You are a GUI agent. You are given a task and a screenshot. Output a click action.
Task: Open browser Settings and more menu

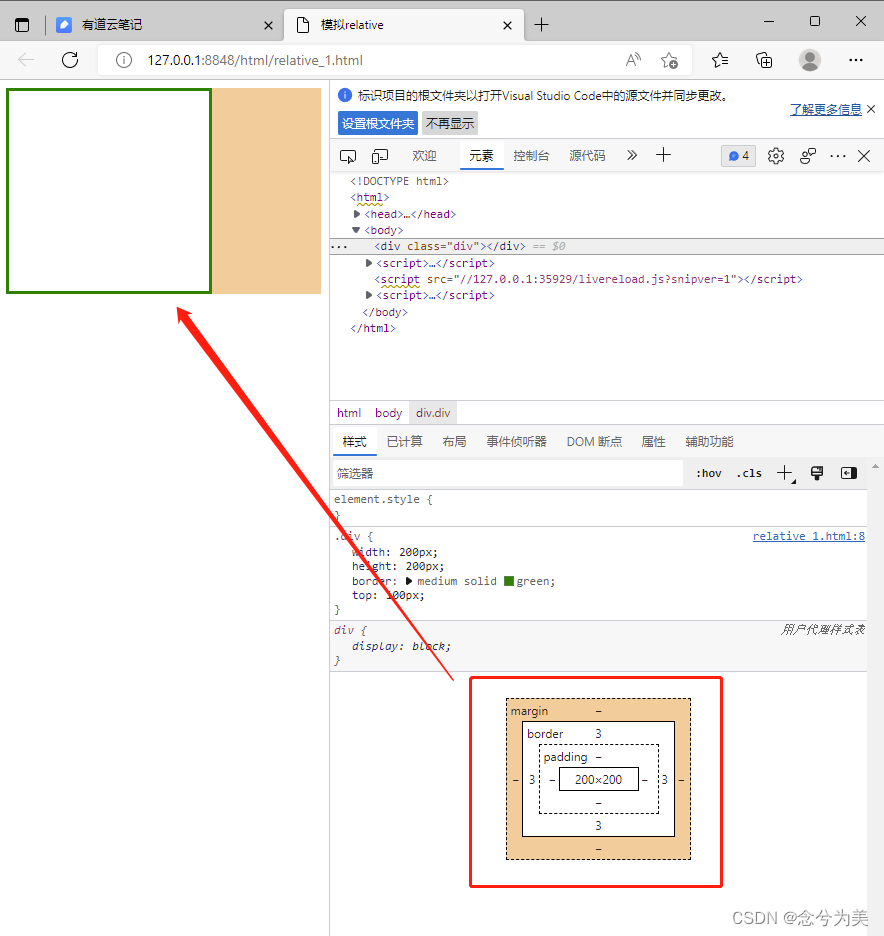tap(856, 60)
